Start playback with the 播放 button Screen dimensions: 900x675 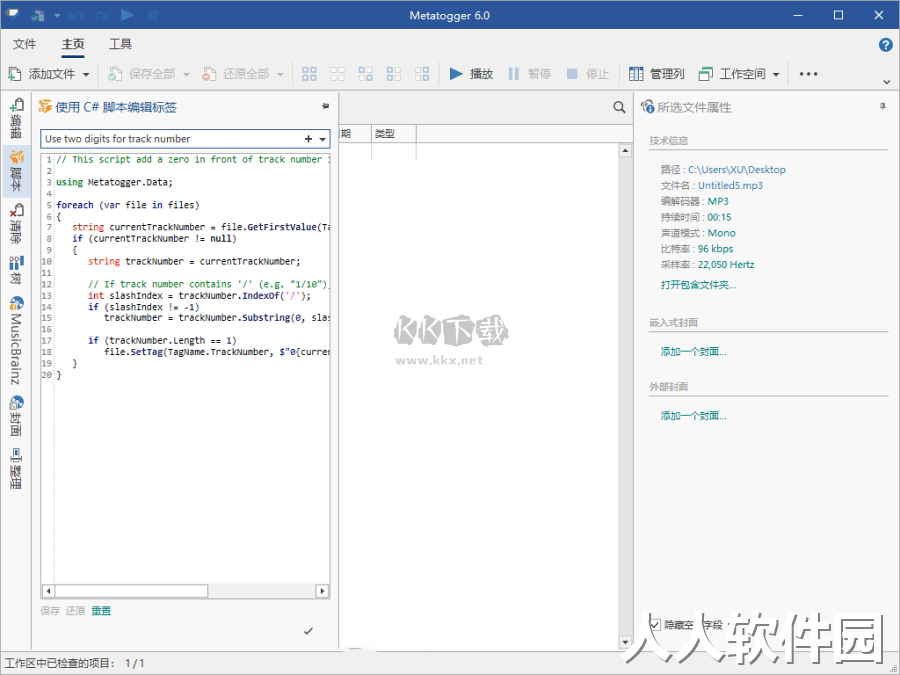[x=471, y=74]
